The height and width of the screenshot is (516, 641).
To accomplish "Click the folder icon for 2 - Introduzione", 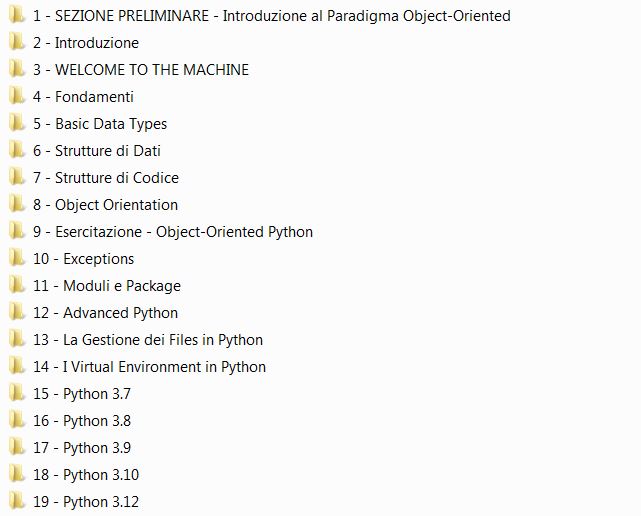I will (x=16, y=42).
